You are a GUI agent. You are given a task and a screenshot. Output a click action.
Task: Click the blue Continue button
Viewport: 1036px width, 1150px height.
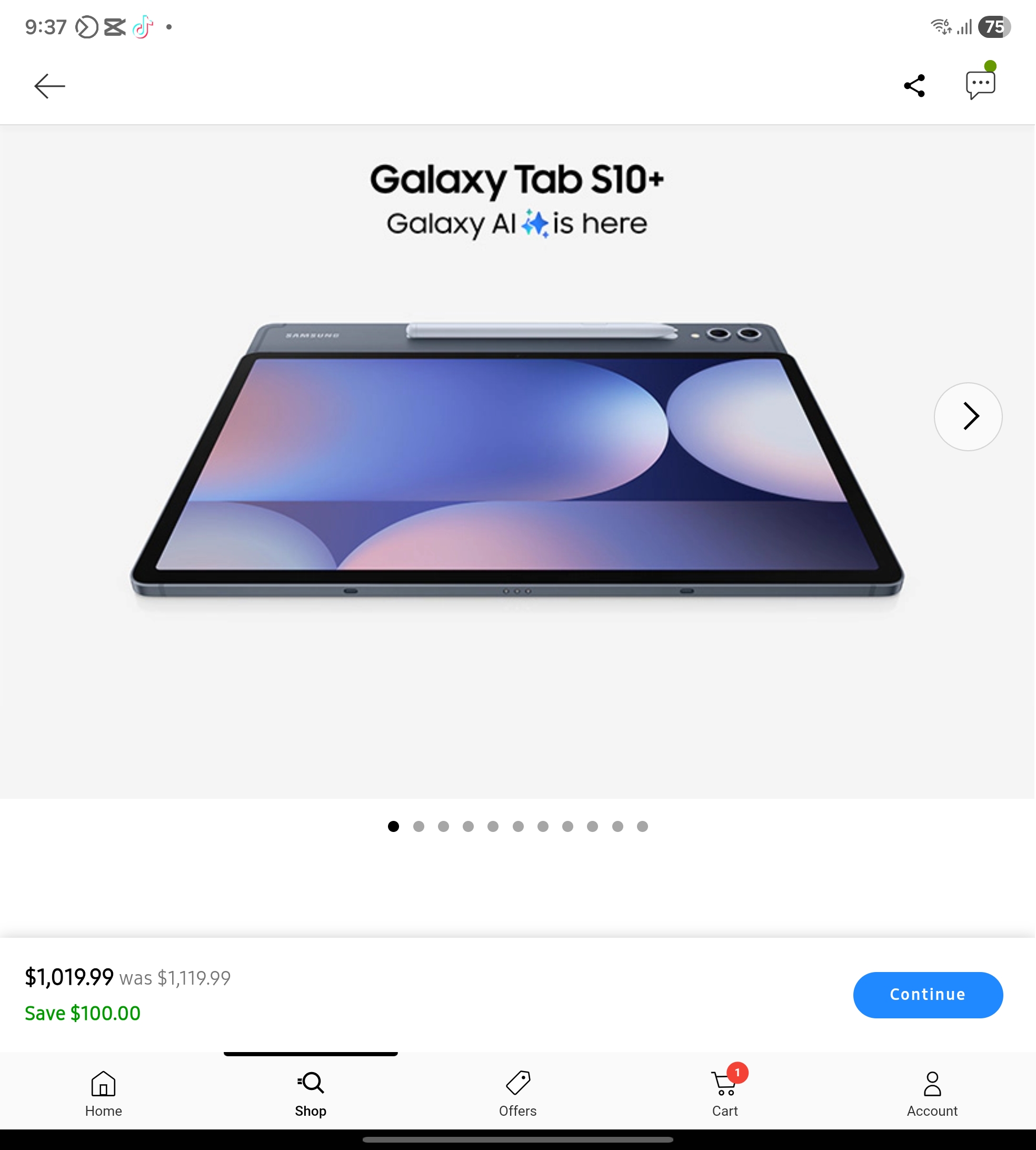pyautogui.click(x=928, y=995)
